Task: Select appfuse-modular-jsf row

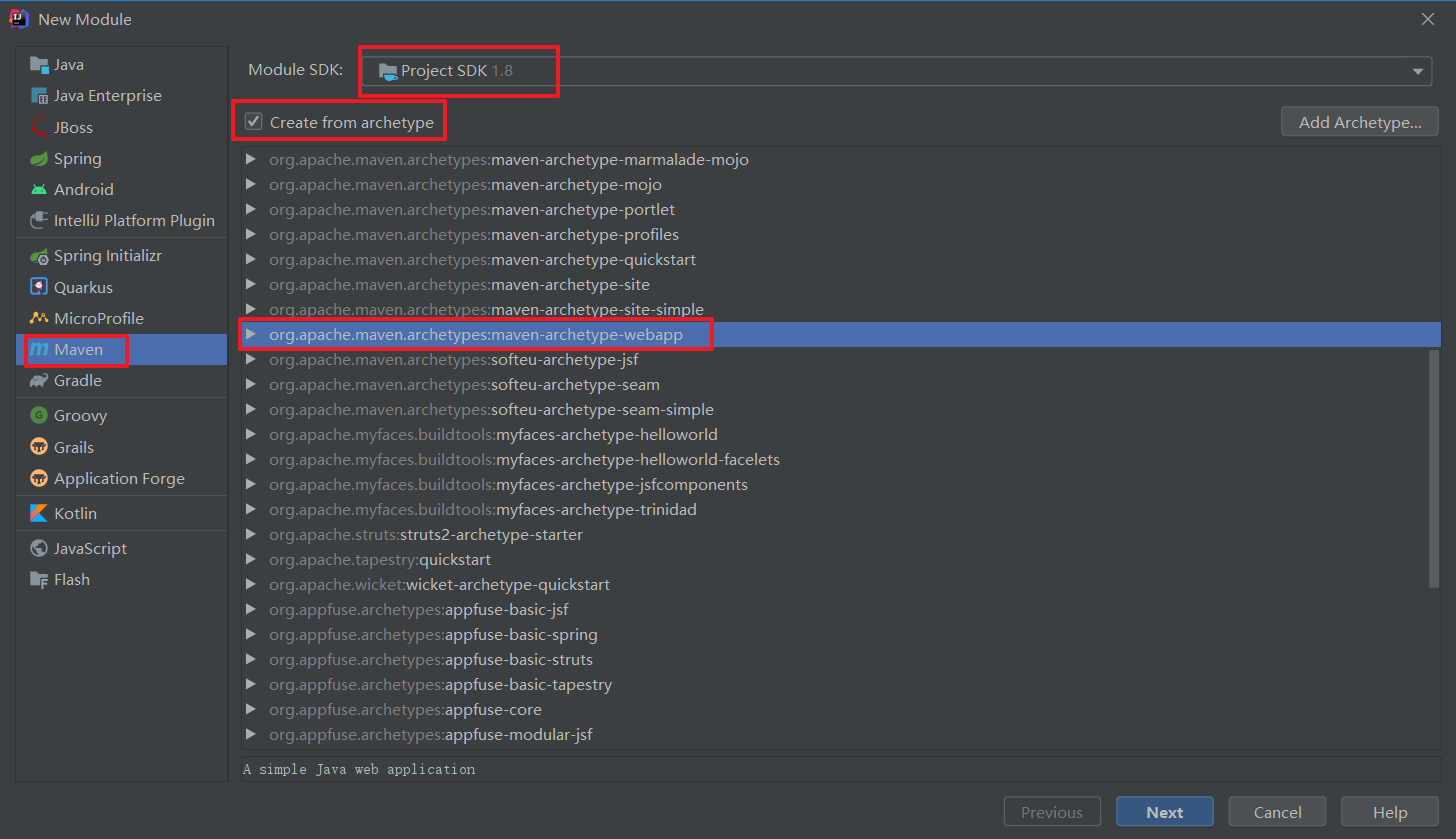Action: tap(841, 735)
